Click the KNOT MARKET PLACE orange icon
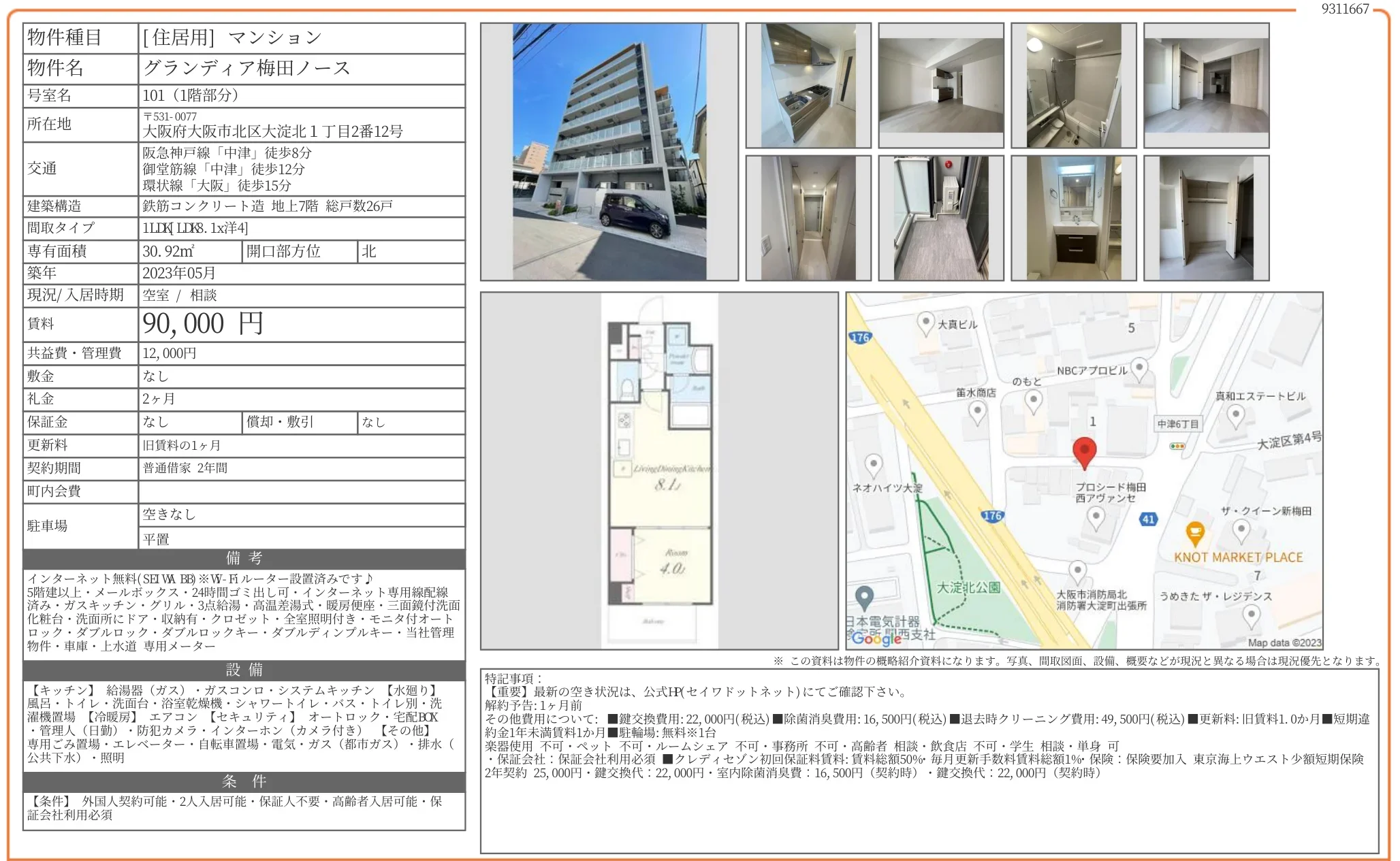This screenshot has height=861, width=1400. point(1195,533)
